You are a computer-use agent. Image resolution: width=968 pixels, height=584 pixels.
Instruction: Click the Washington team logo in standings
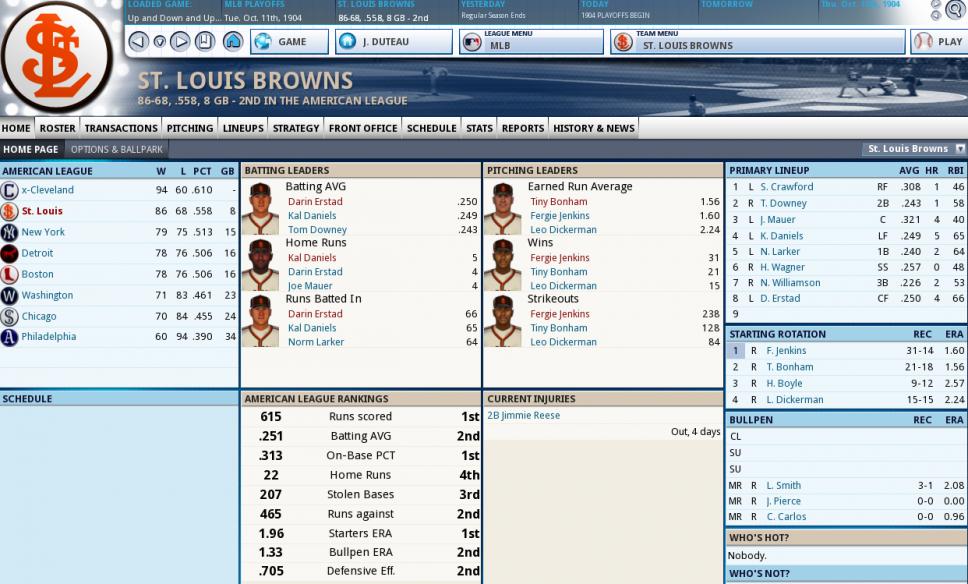9,295
